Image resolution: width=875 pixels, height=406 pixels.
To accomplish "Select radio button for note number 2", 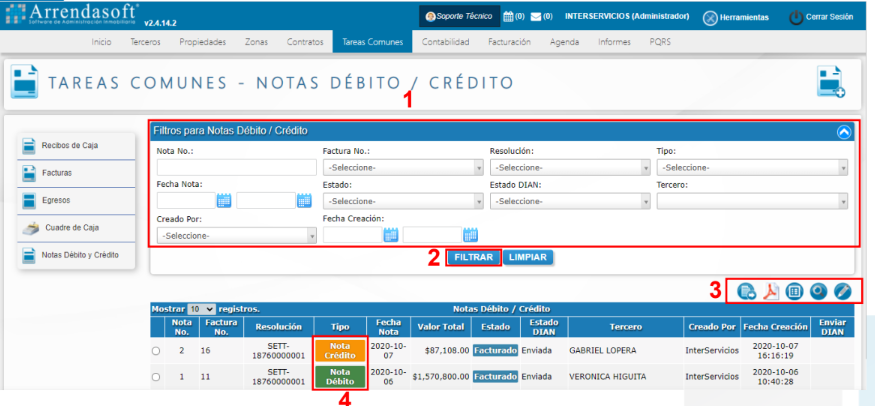I will coord(156,351).
